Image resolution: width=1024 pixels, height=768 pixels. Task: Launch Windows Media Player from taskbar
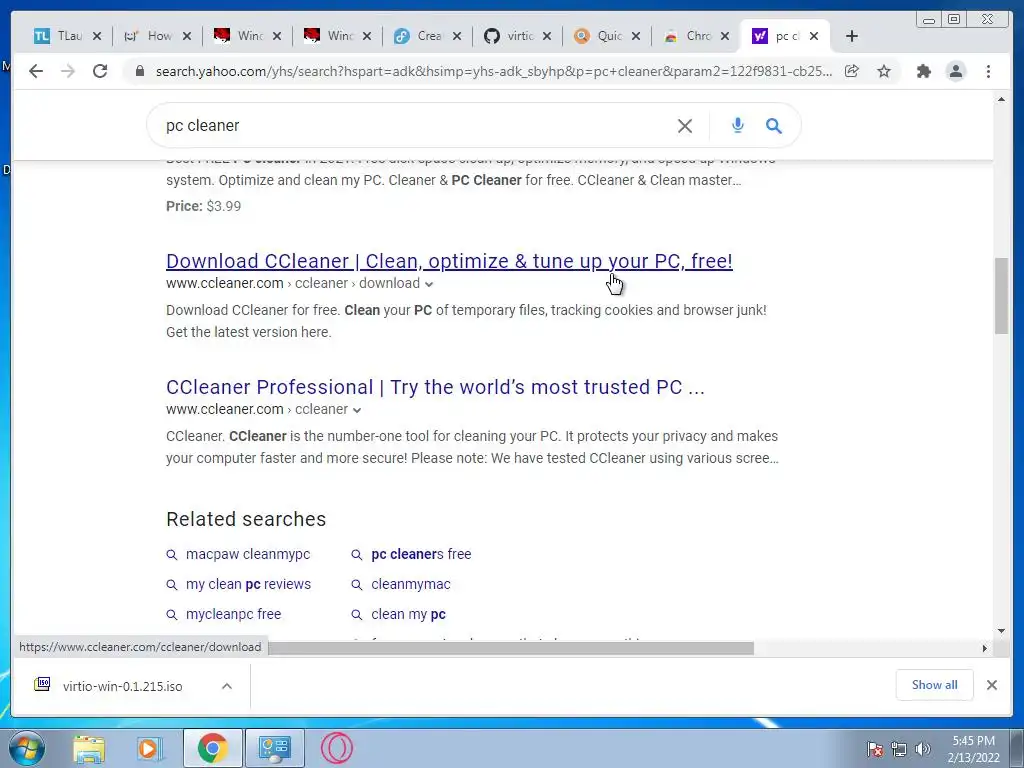pos(150,748)
